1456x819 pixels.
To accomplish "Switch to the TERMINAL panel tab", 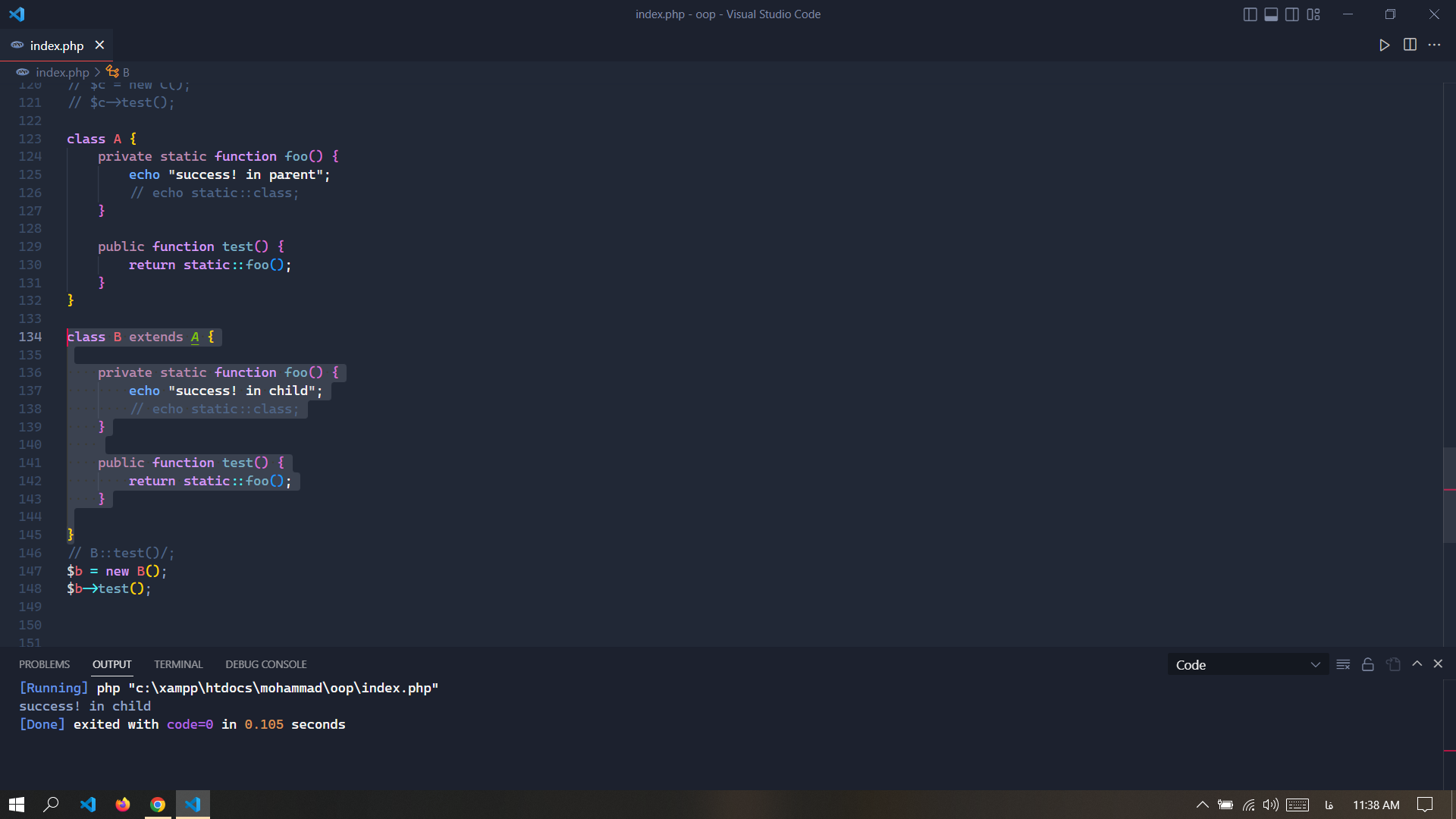I will [x=178, y=664].
